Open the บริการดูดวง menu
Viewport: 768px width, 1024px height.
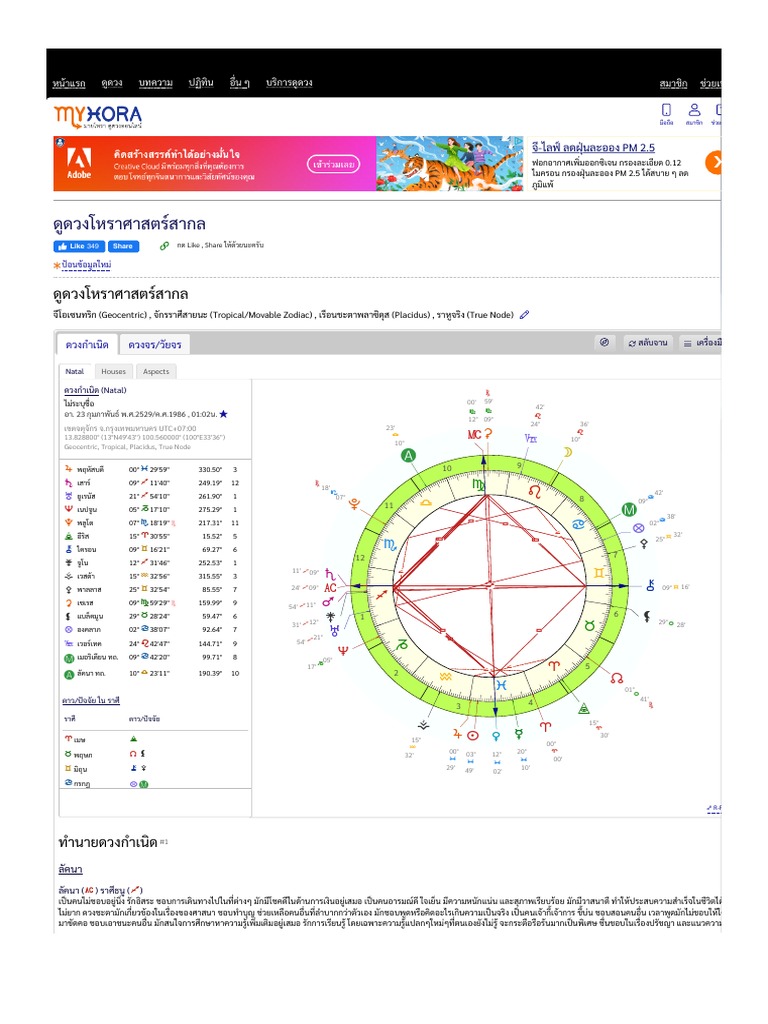pyautogui.click(x=289, y=83)
